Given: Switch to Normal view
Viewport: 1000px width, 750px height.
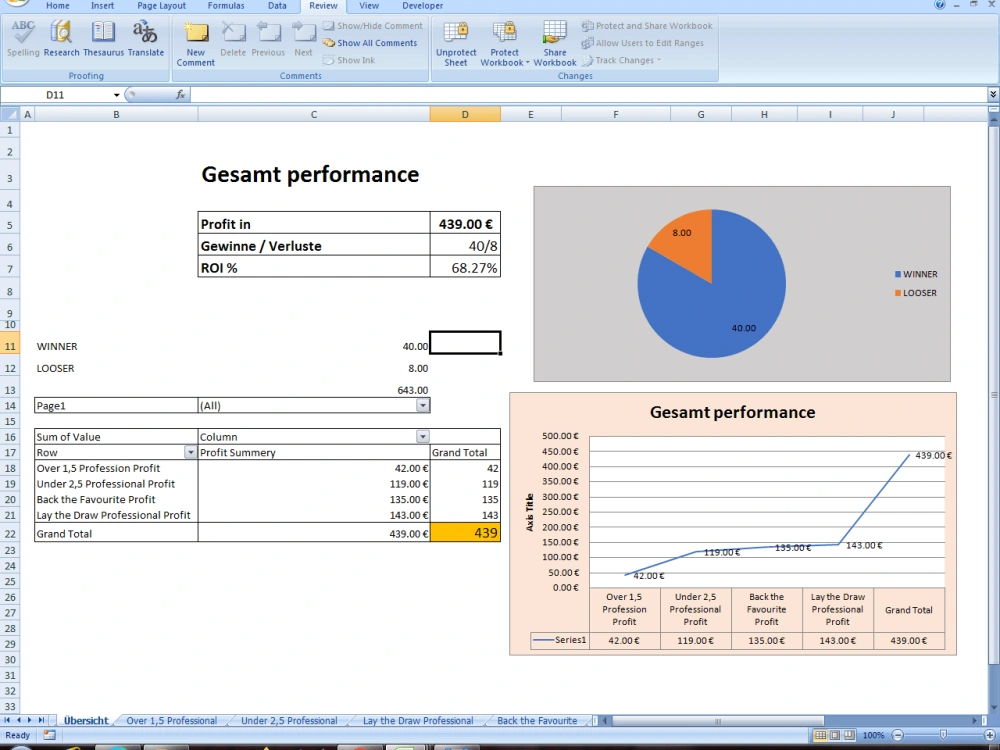Looking at the screenshot, I should click(x=821, y=735).
